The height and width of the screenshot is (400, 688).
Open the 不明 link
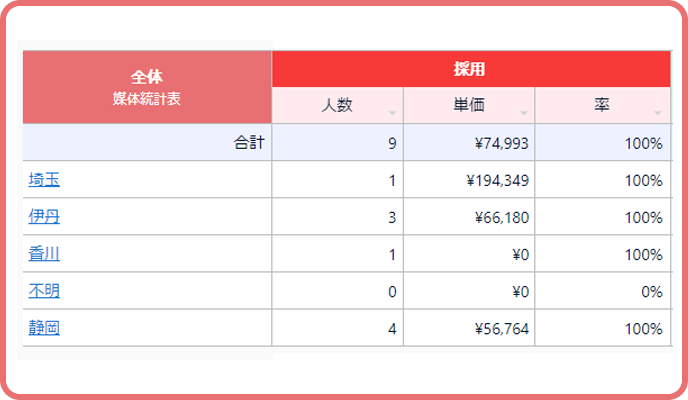click(44, 291)
